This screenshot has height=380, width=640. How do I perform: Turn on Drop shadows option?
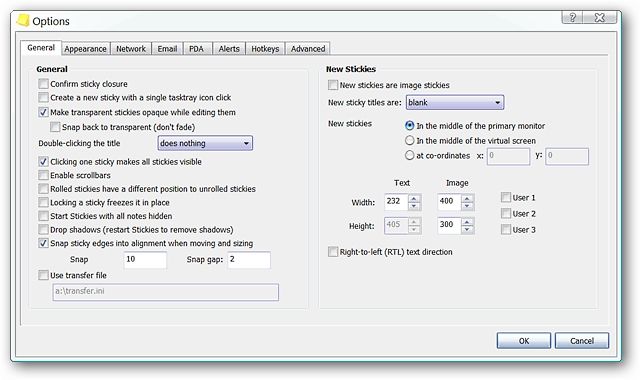click(x=43, y=229)
